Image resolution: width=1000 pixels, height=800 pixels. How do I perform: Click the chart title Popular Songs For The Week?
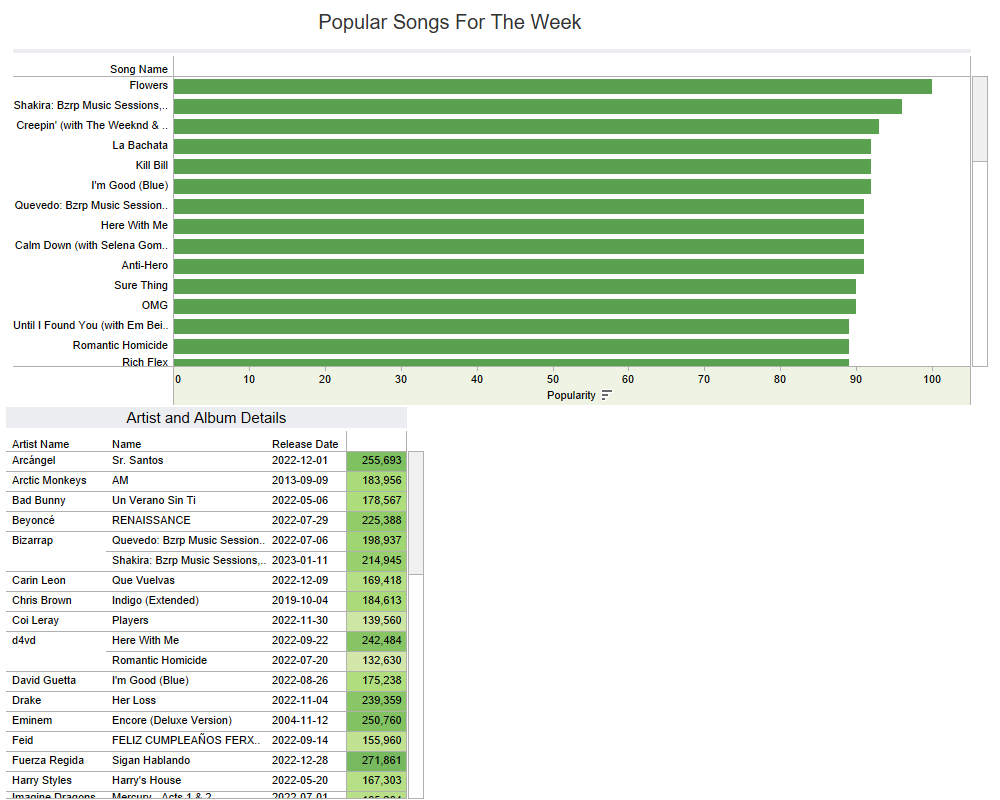[449, 22]
